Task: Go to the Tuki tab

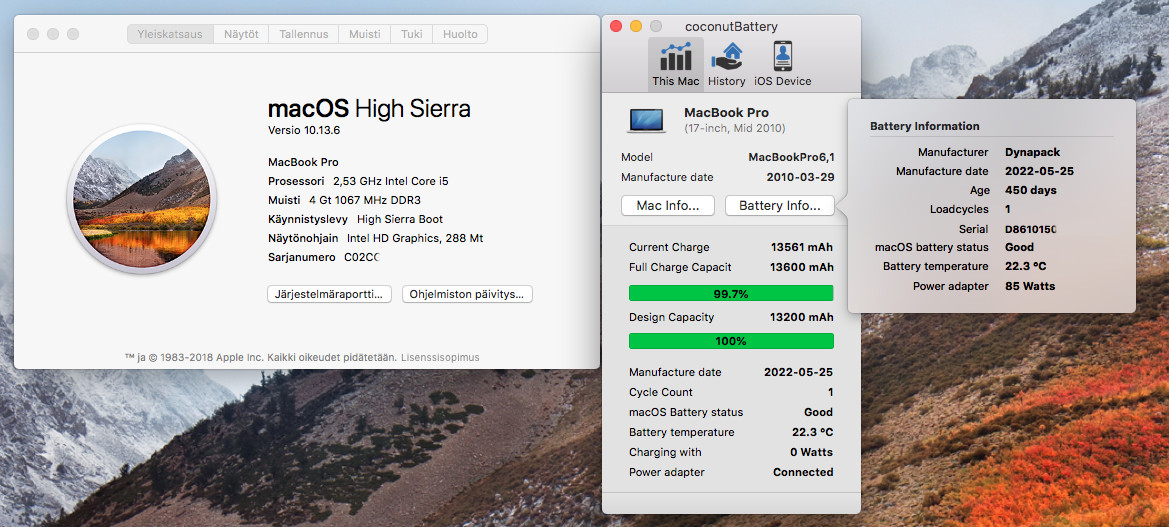Action: (x=412, y=34)
